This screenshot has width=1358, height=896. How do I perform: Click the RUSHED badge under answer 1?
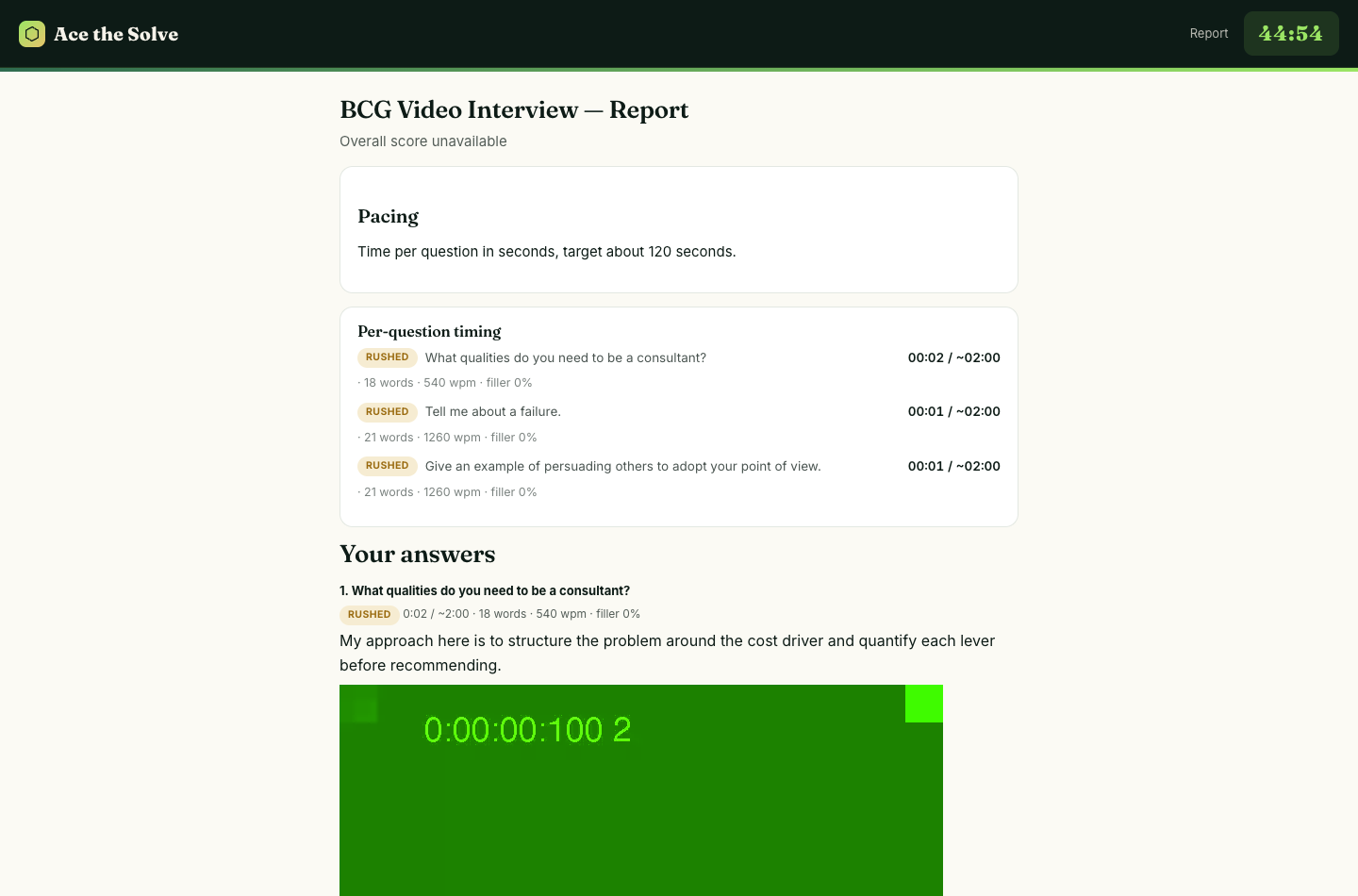click(369, 615)
